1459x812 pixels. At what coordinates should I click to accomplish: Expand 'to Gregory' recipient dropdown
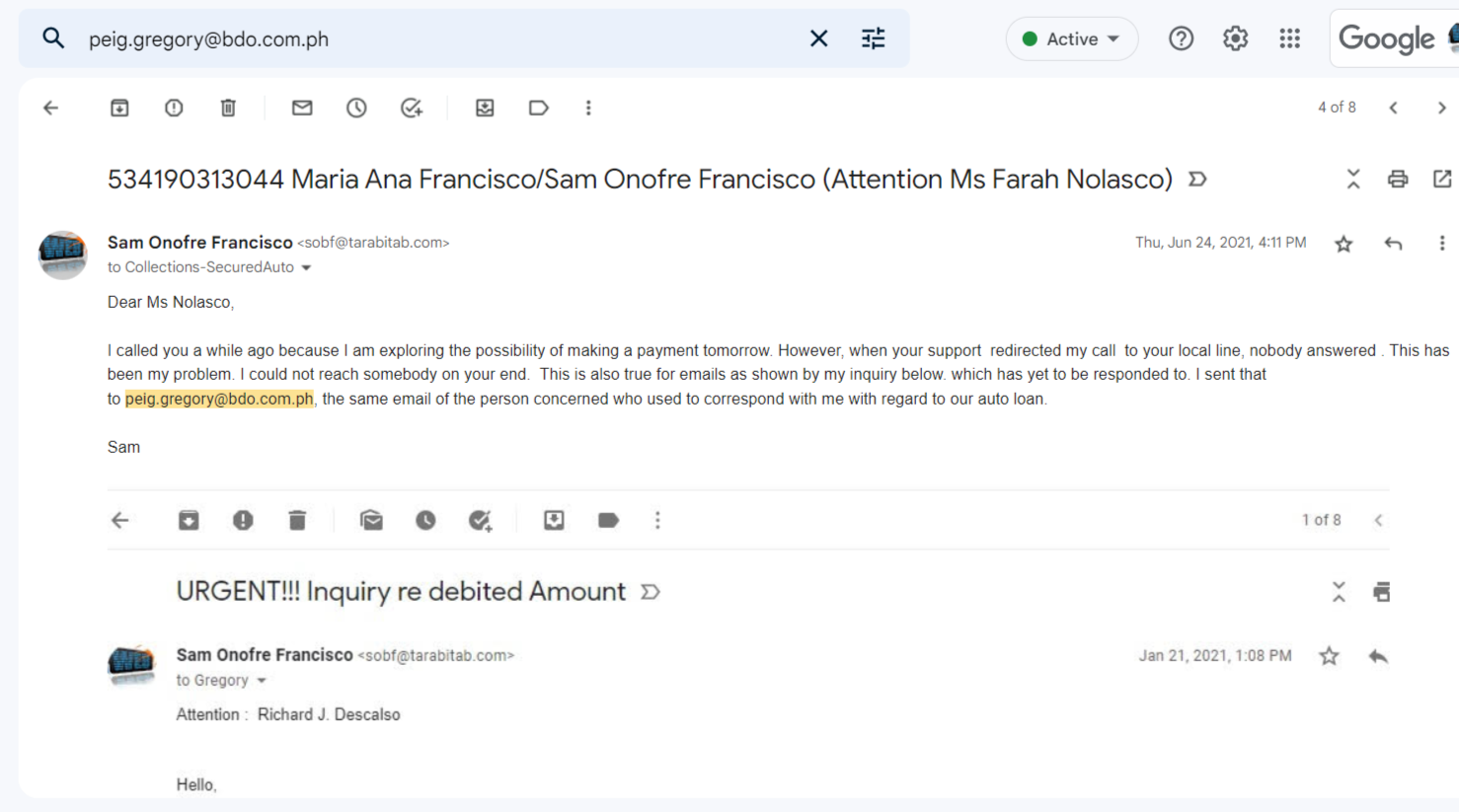[262, 681]
